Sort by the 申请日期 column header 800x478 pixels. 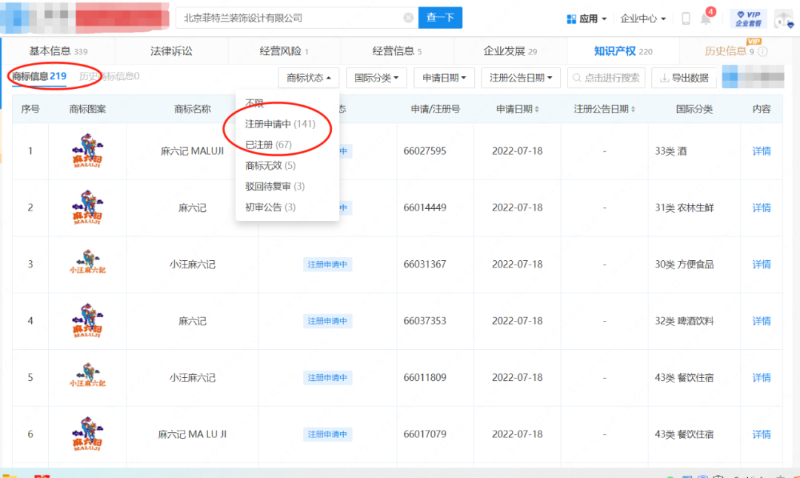coord(517,109)
